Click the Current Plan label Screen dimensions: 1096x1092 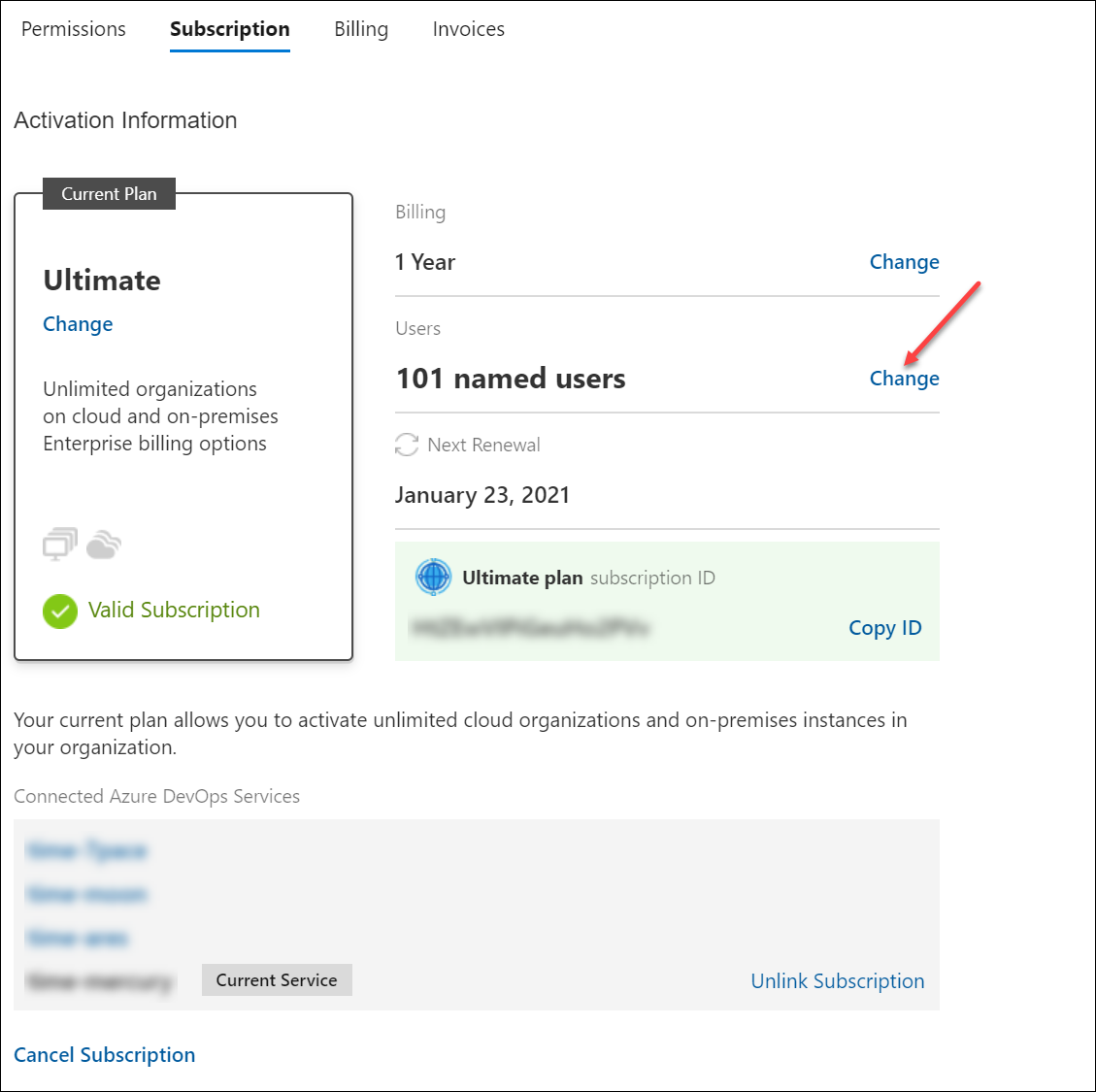[109, 194]
